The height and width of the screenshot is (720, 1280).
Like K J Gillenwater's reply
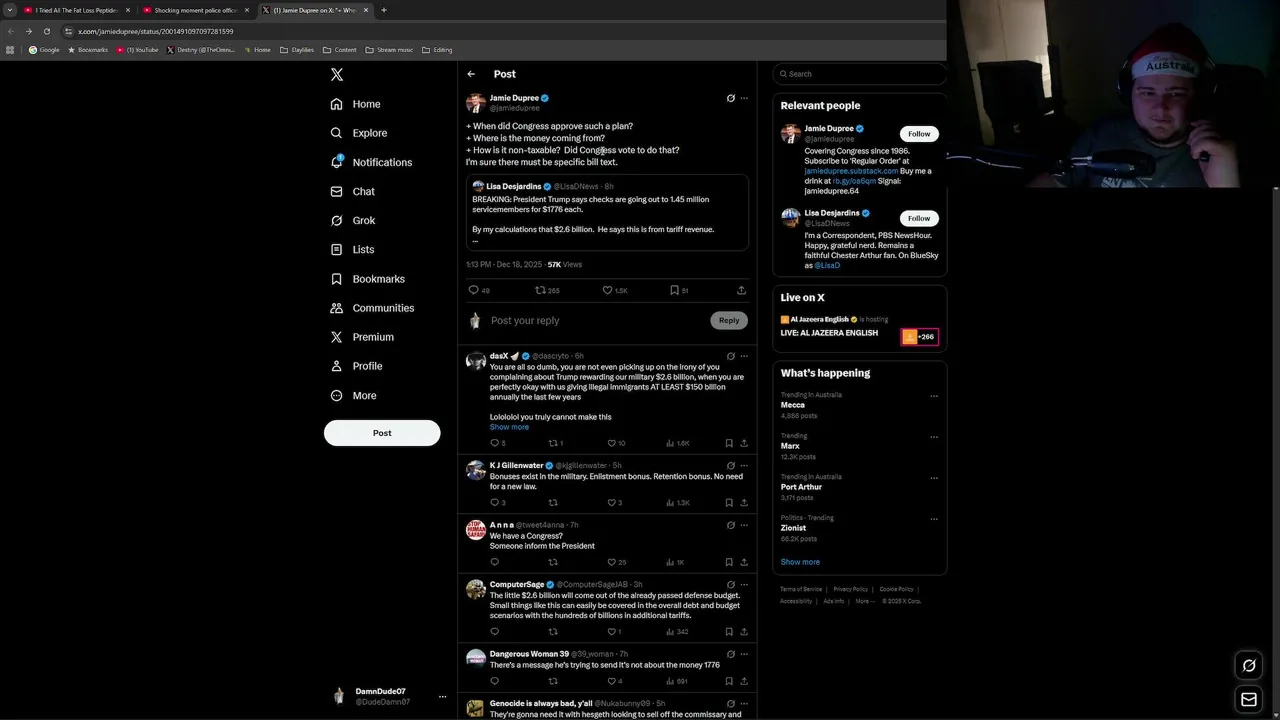click(612, 503)
